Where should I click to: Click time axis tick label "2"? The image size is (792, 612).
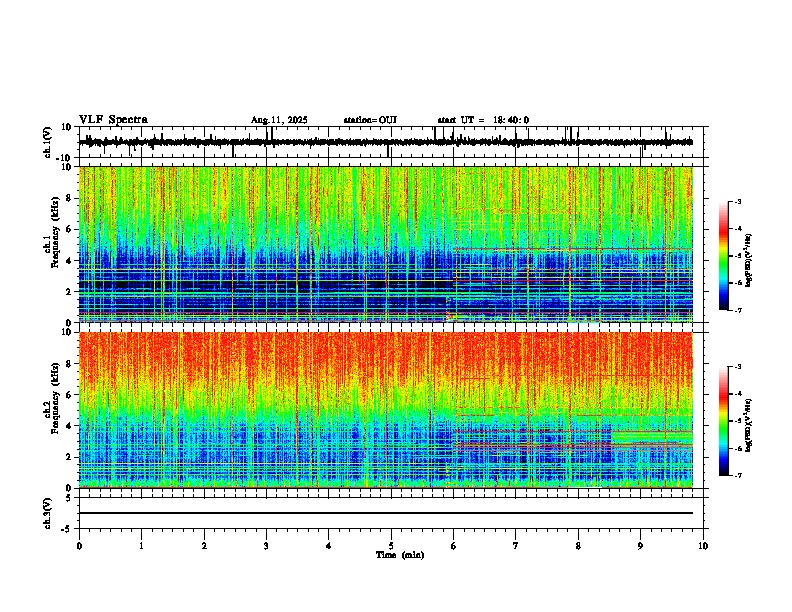pyautogui.click(x=204, y=546)
